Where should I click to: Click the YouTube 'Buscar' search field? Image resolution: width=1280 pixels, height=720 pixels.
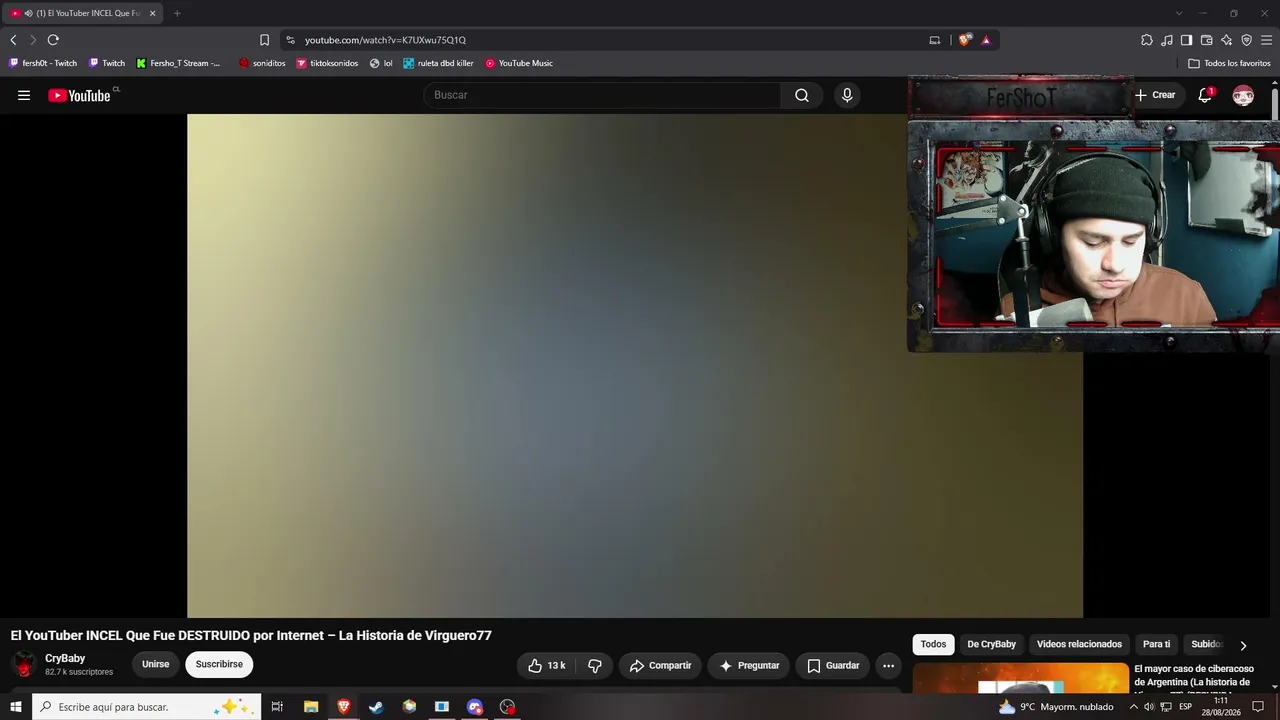602,95
